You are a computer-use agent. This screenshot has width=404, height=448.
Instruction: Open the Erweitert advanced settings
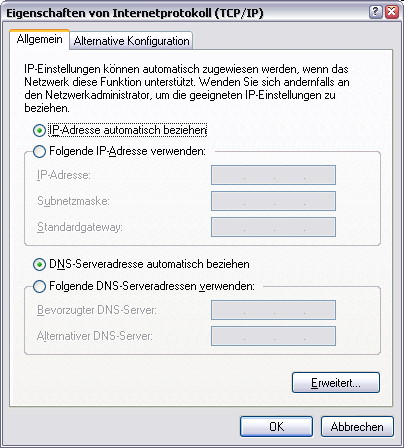(336, 383)
